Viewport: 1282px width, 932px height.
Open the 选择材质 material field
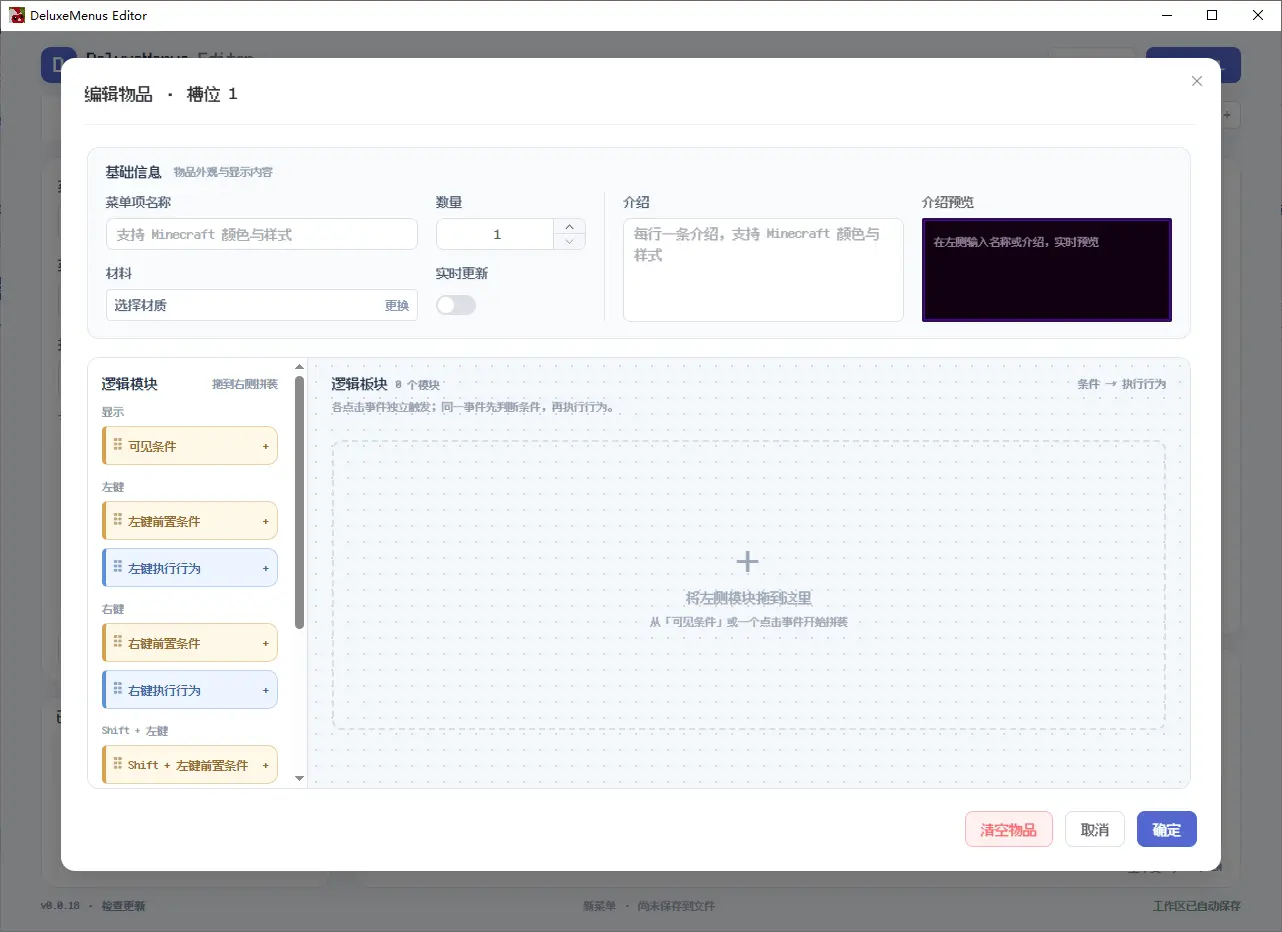(262, 305)
